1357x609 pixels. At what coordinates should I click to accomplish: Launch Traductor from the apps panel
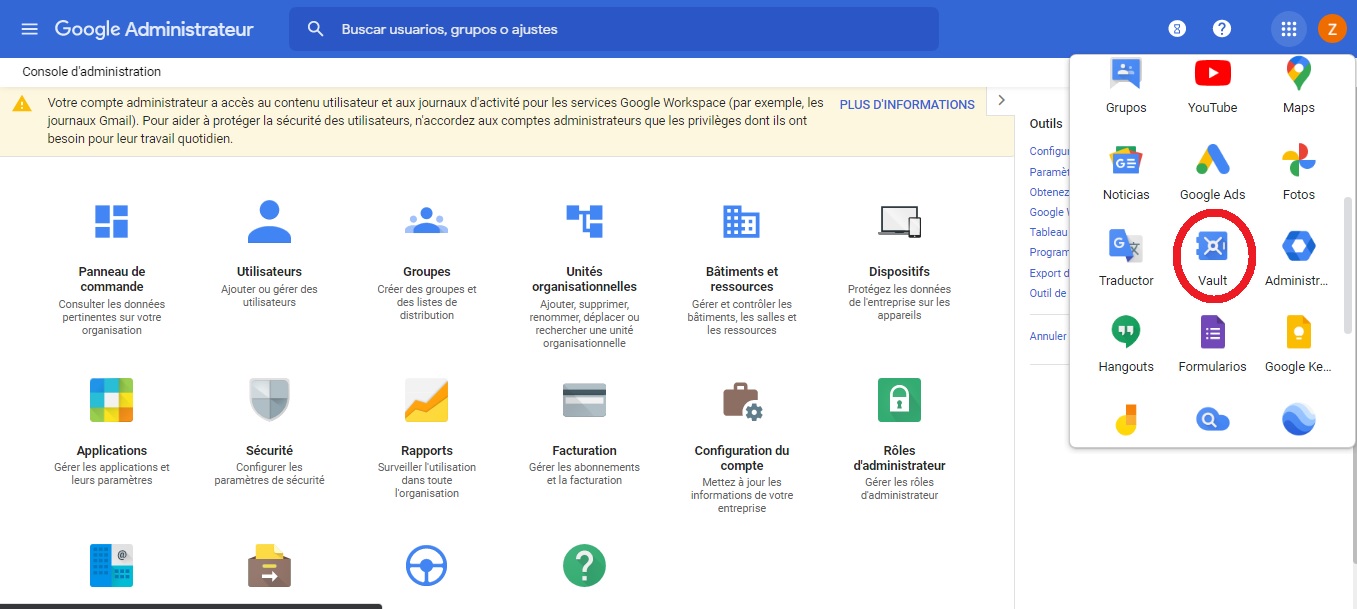click(1126, 257)
